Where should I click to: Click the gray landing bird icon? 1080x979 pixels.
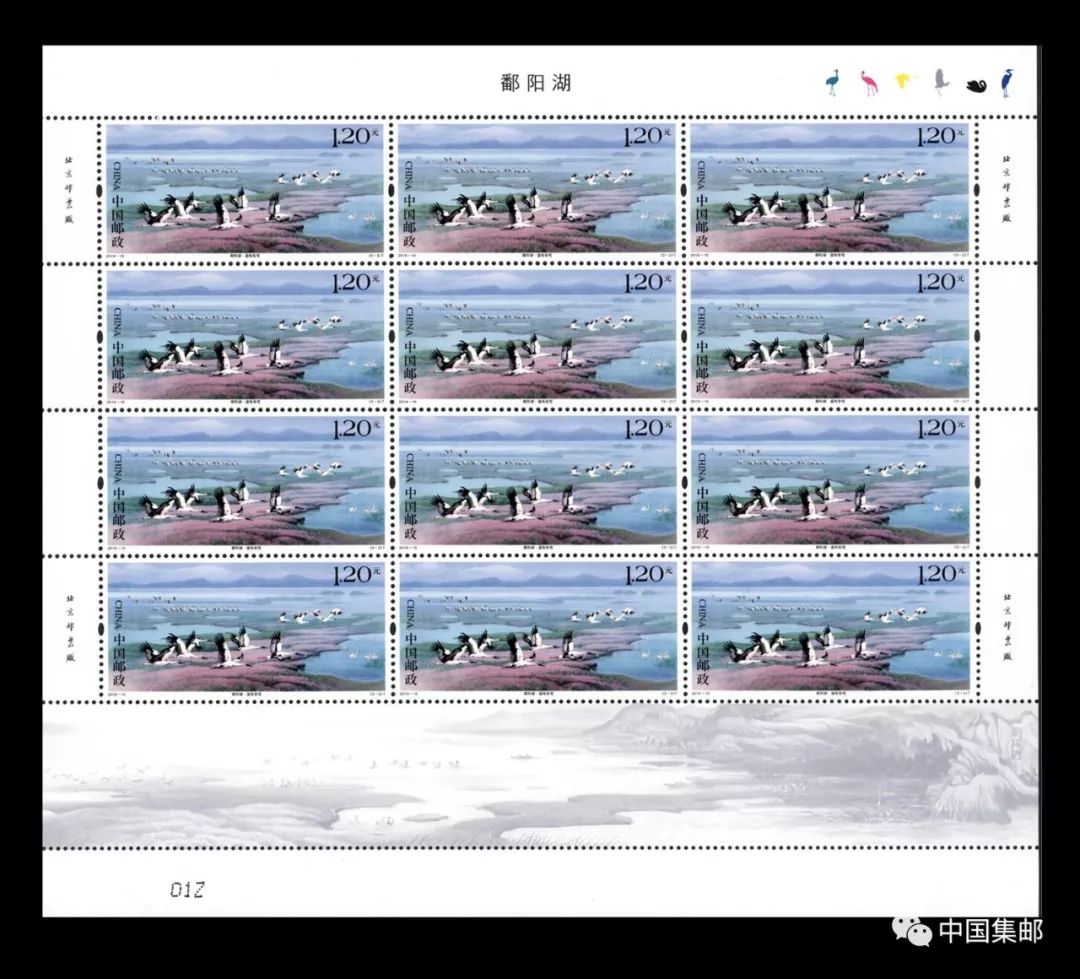939,81
